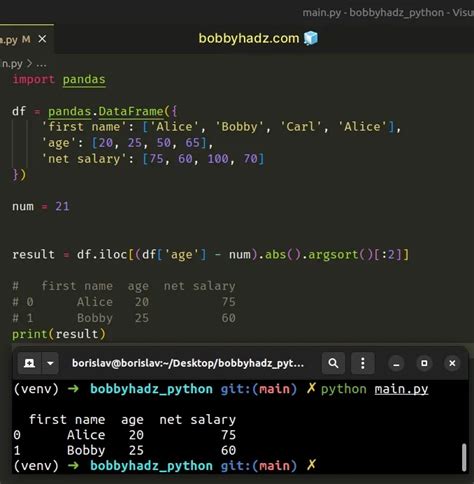
Task: Click 'git:(main)' in the last prompt line
Action: tap(259, 466)
